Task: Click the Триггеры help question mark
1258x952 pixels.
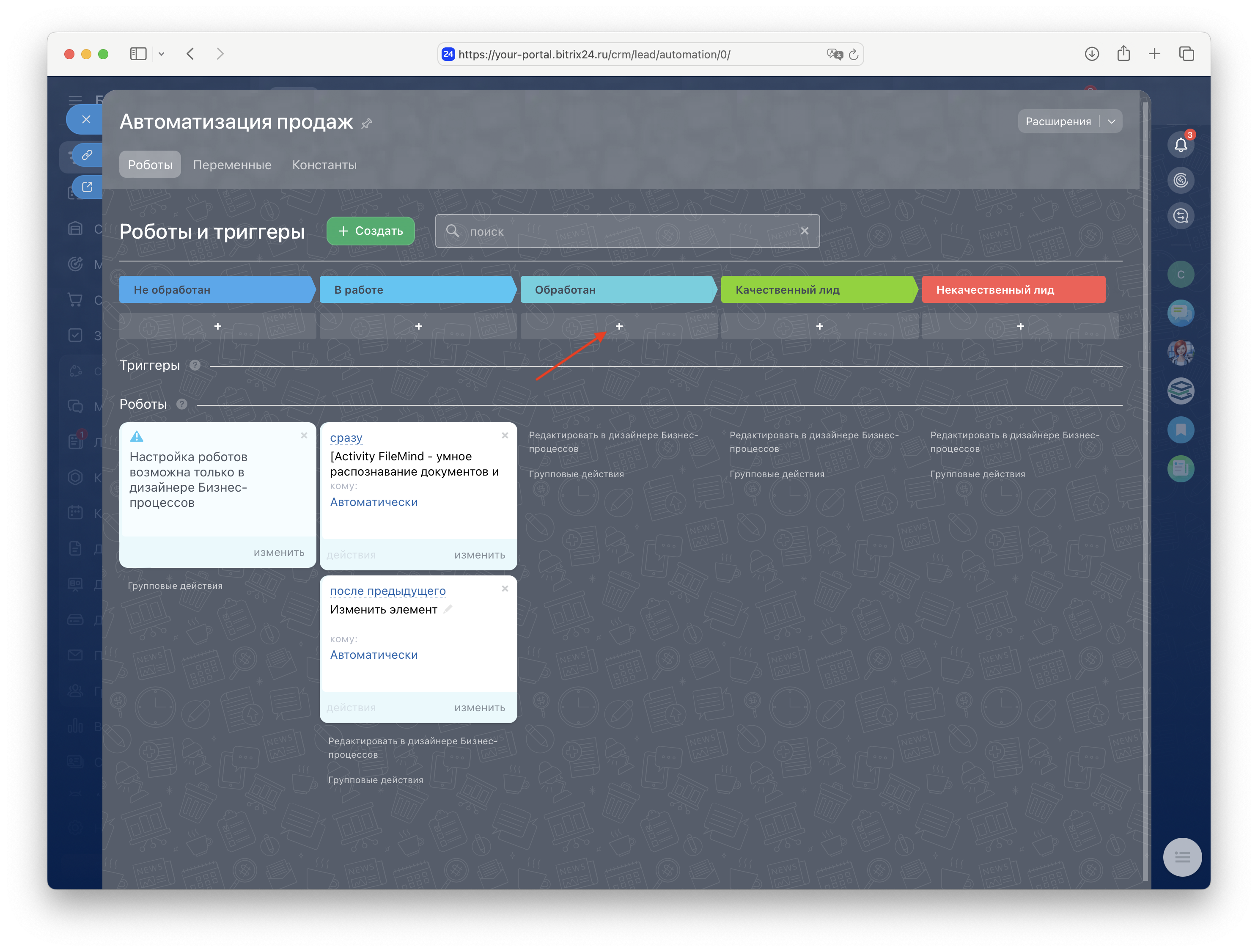Action: click(x=195, y=366)
